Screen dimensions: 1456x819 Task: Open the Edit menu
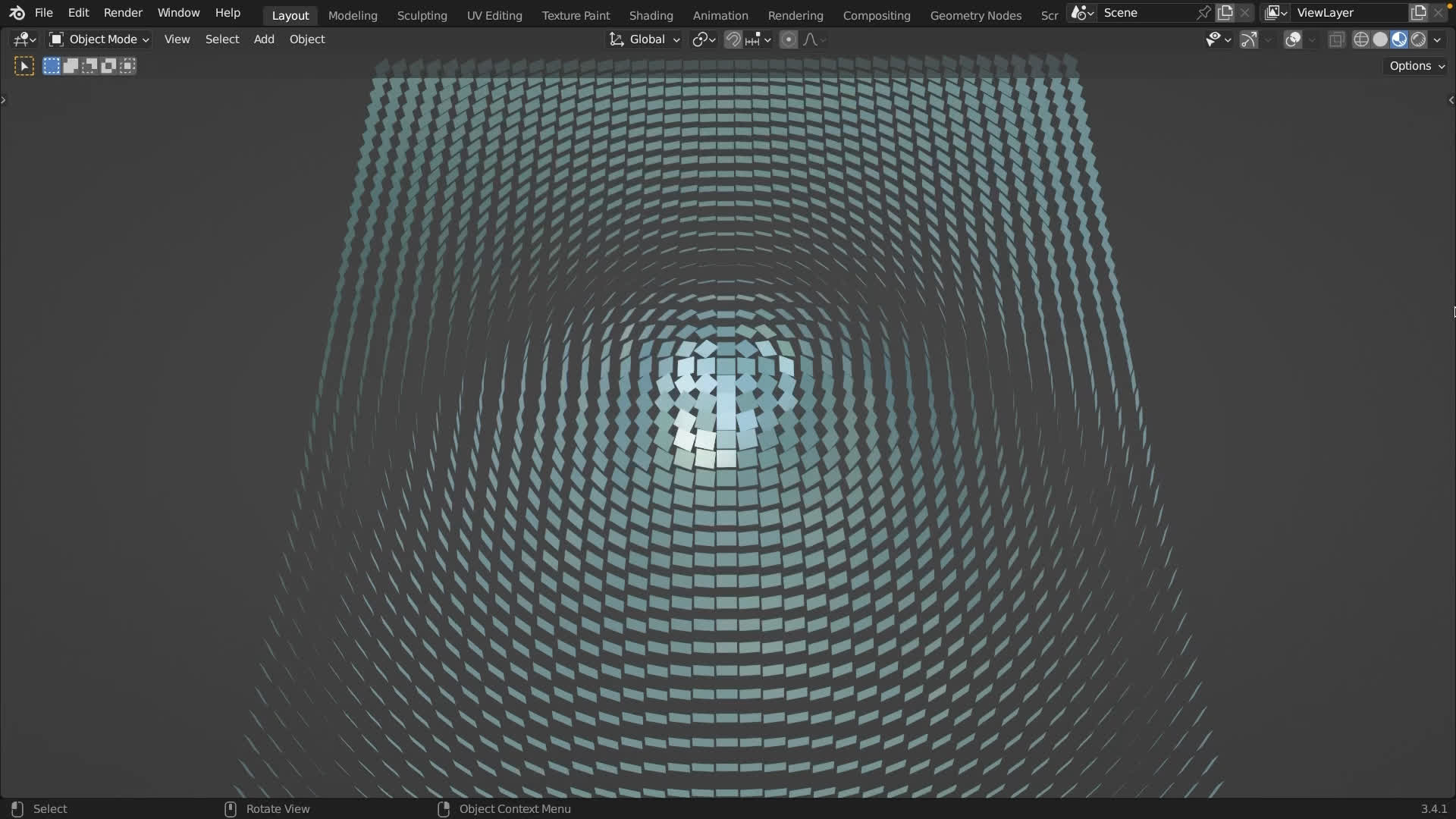[x=78, y=13]
